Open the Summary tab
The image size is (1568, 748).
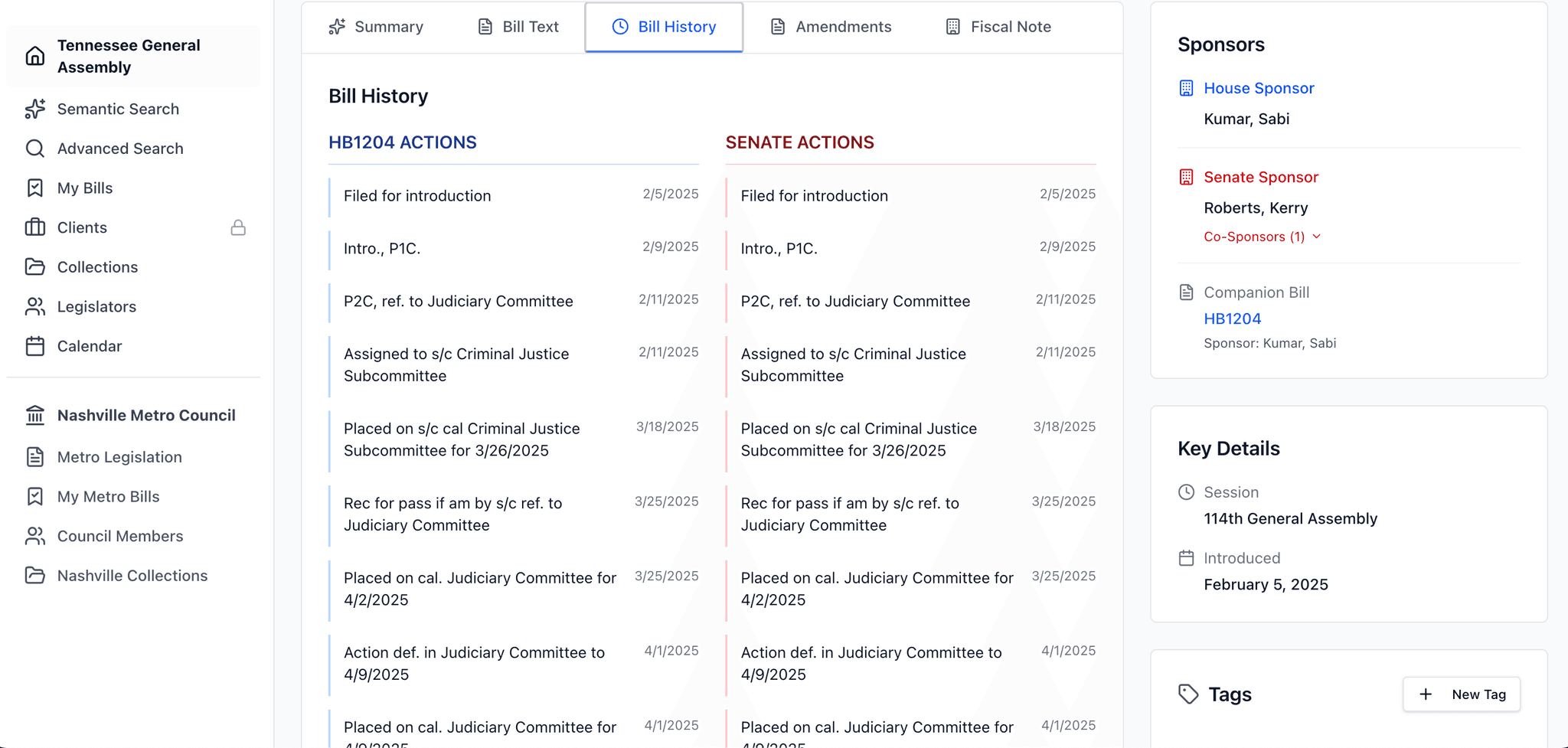click(x=376, y=27)
